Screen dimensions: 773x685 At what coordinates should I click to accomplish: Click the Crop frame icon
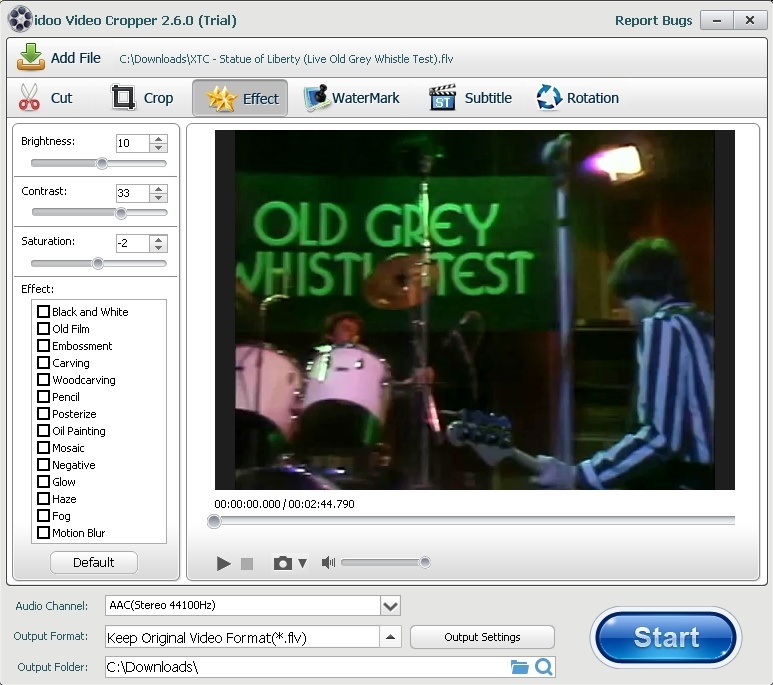[123, 97]
